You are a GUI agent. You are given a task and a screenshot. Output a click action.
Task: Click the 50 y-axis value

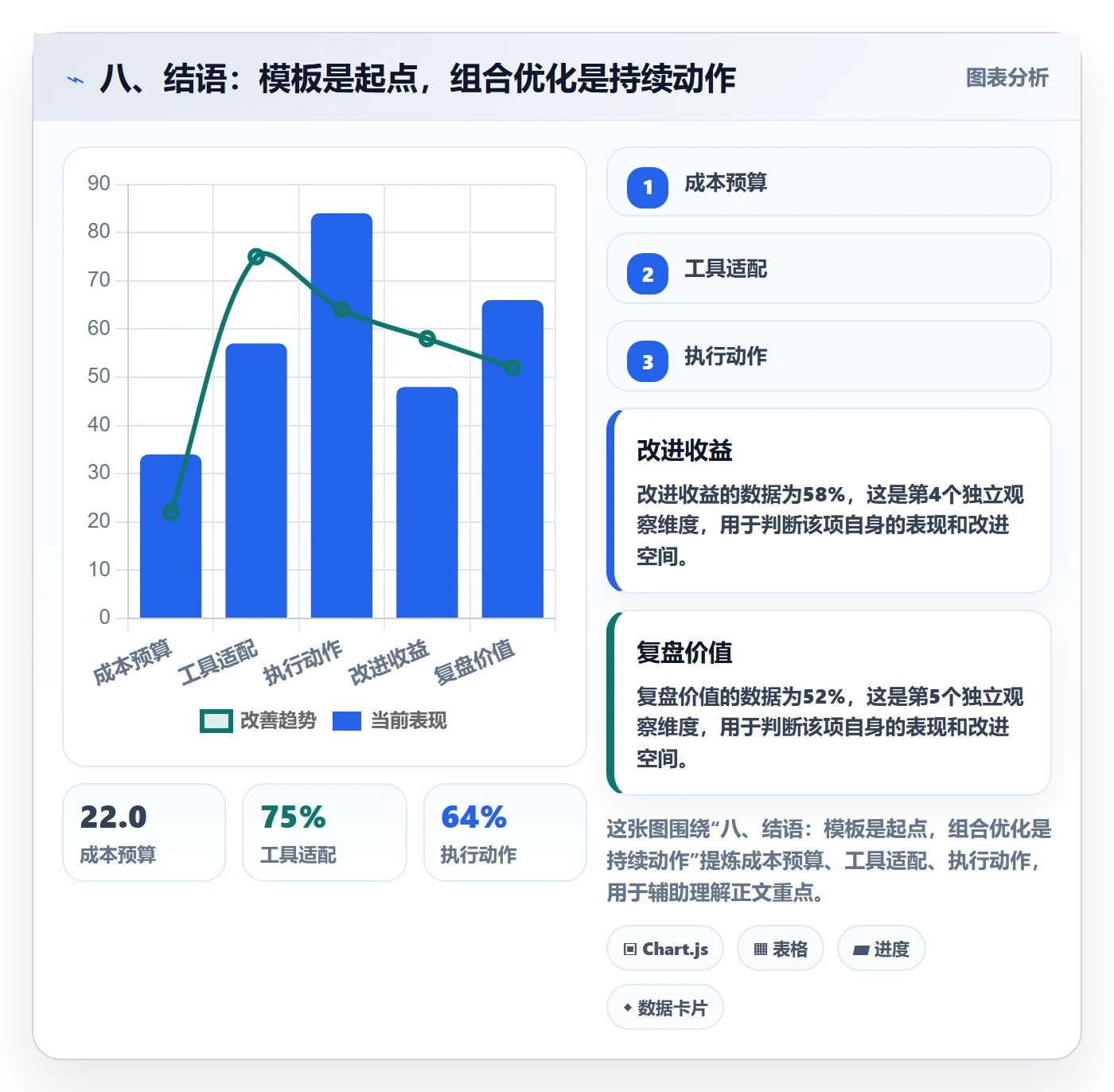point(99,376)
